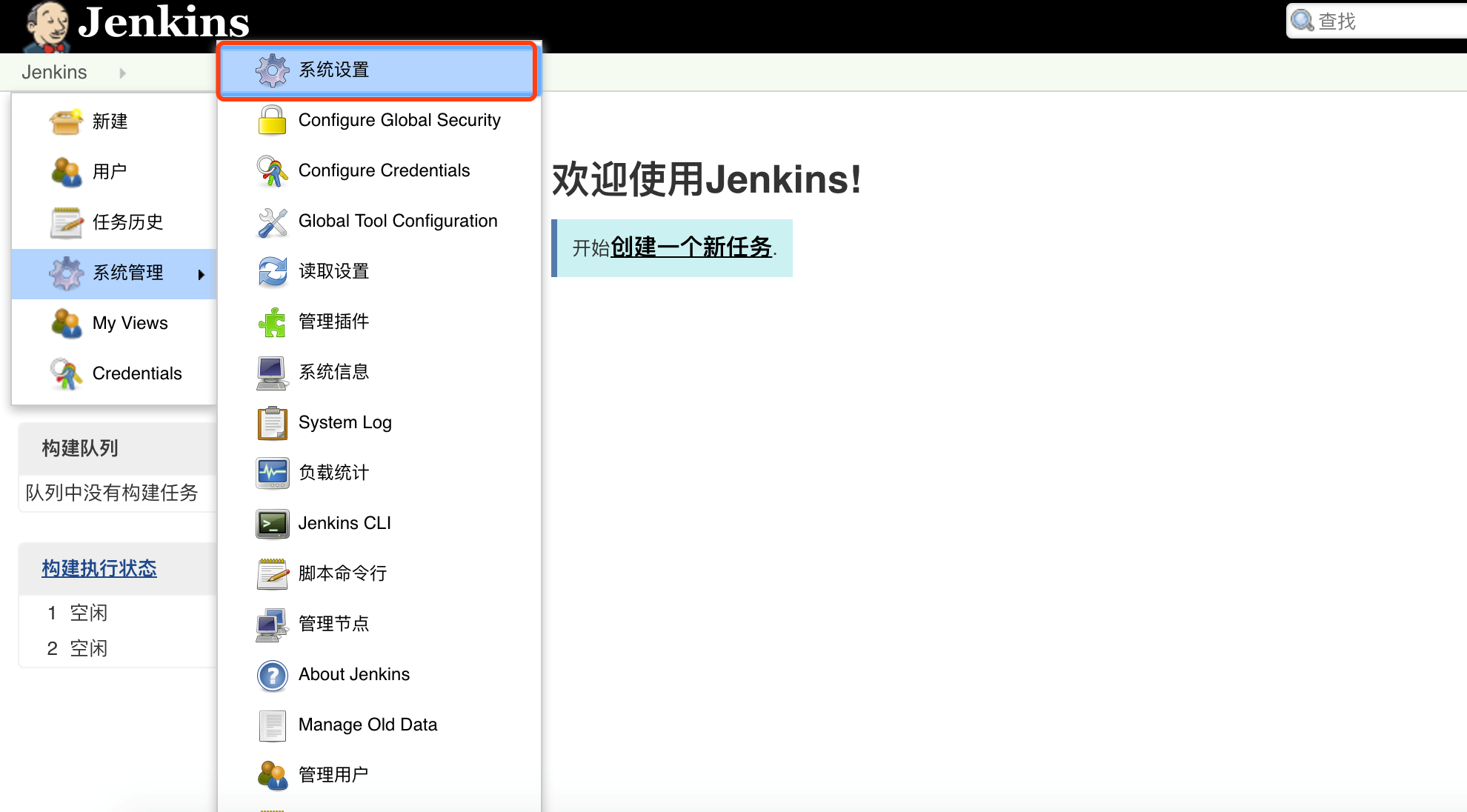Click the puzzle piece icon for 管理插件
Image resolution: width=1467 pixels, height=812 pixels.
click(x=272, y=322)
